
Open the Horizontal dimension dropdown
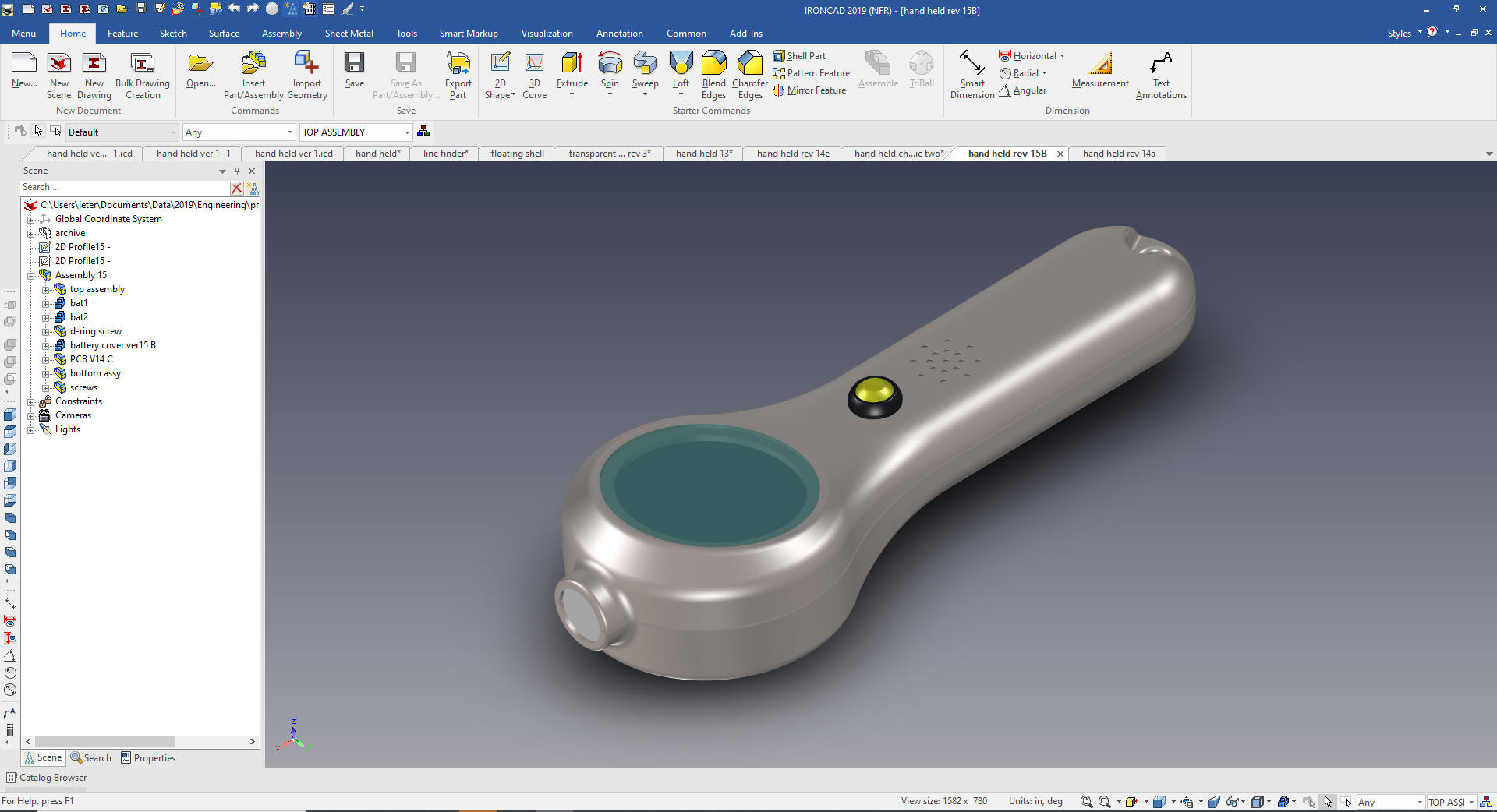(1062, 56)
